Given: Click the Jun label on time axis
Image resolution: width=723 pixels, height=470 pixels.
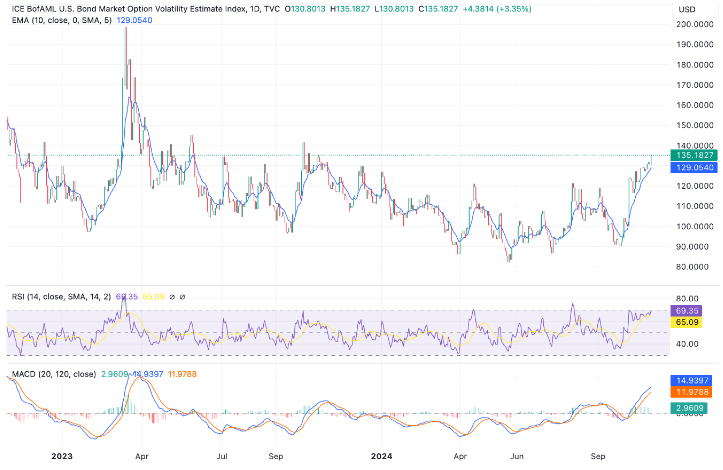Looking at the screenshot, I should 517,456.
